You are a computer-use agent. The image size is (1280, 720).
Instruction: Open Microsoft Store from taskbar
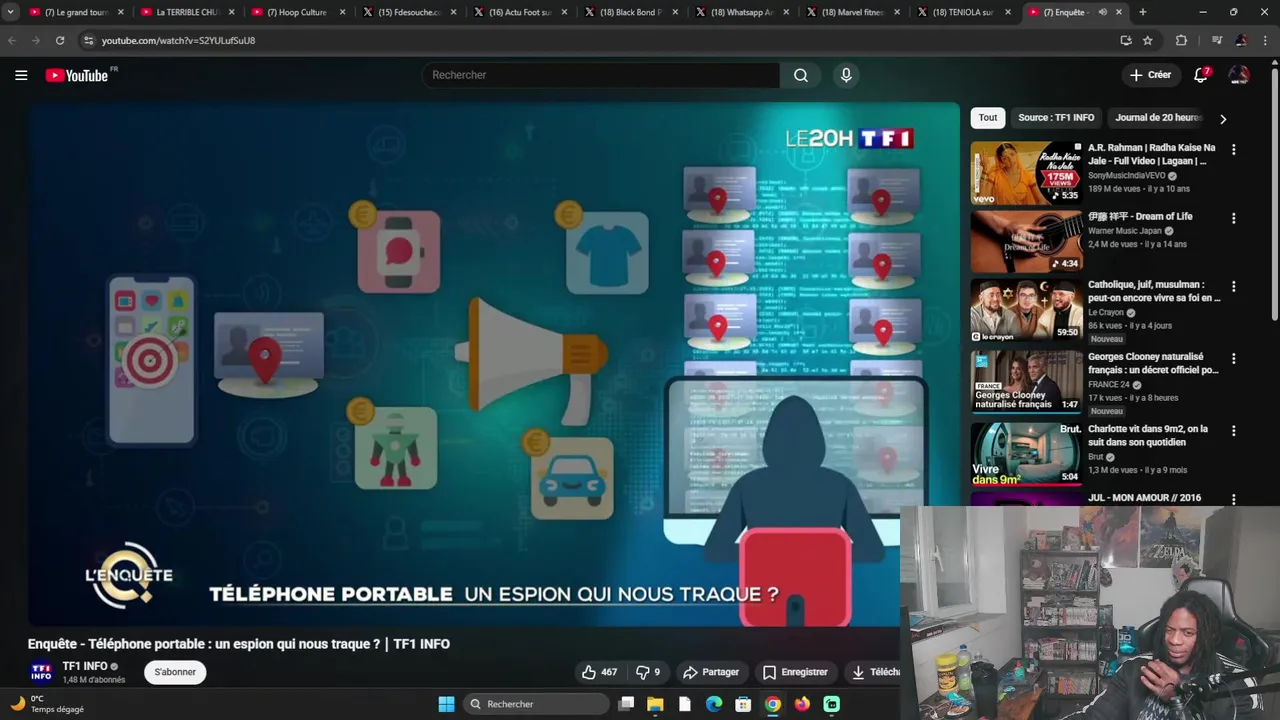pyautogui.click(x=743, y=704)
